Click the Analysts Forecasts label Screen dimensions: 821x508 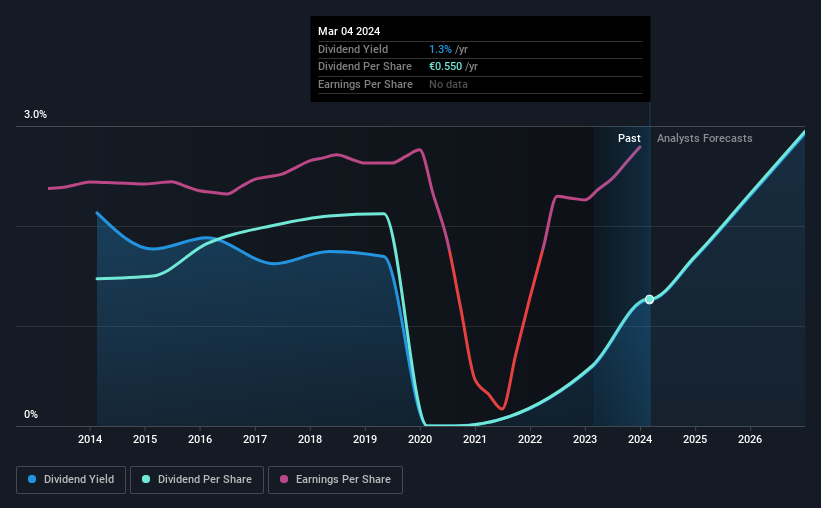(x=704, y=138)
